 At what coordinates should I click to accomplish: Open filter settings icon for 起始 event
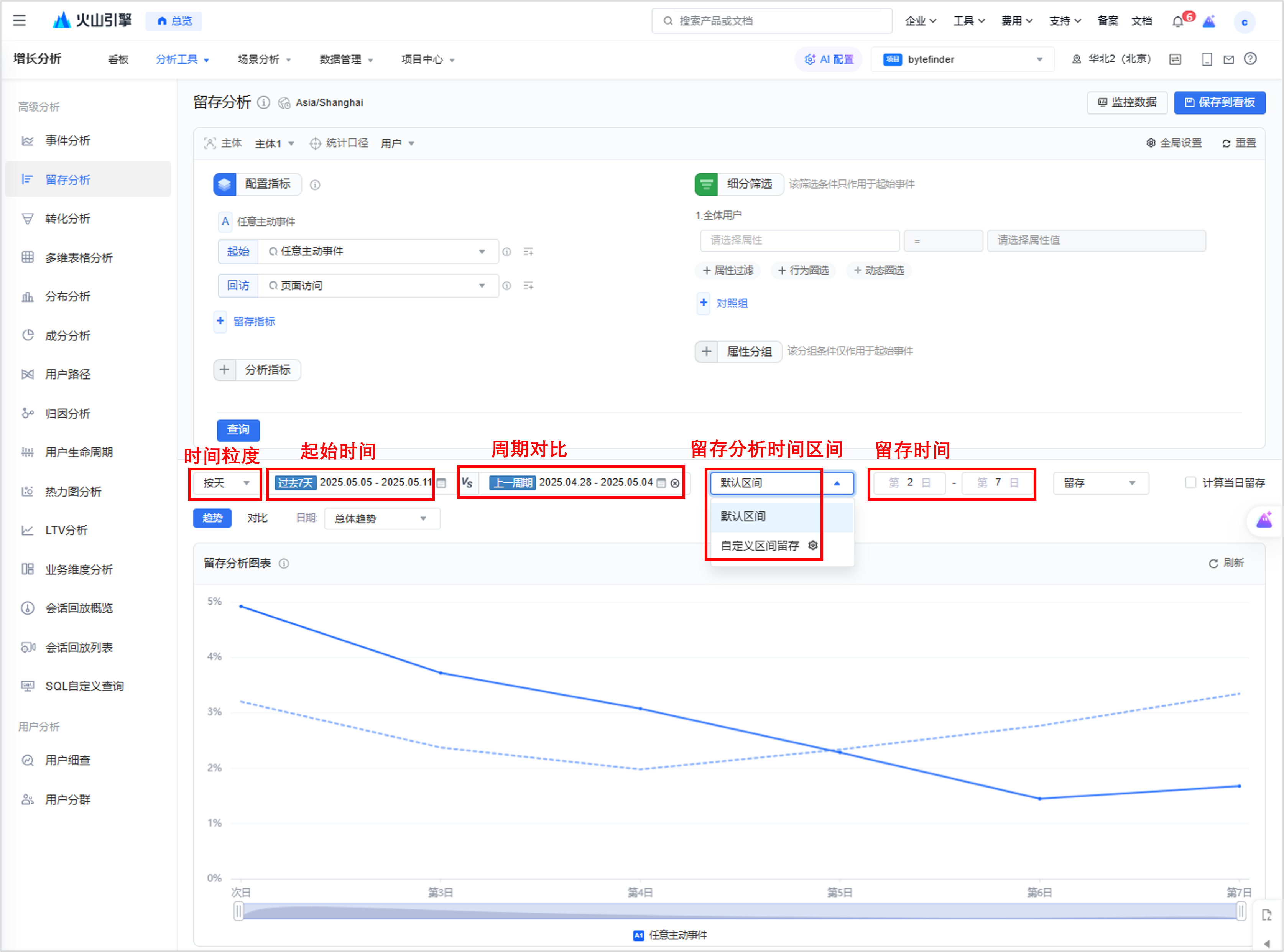point(528,252)
